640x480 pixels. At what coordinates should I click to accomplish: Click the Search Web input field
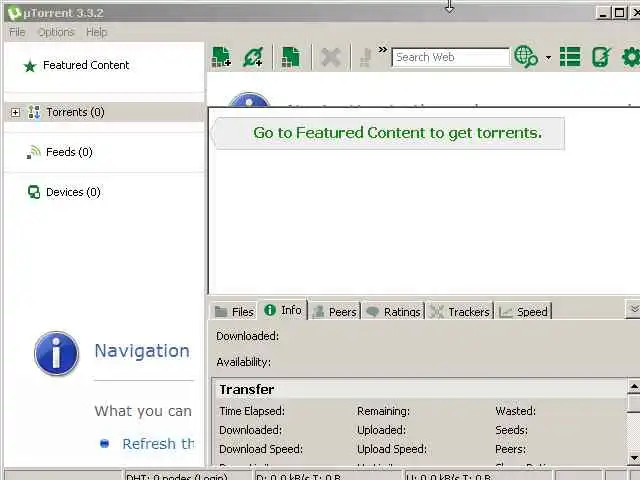[x=451, y=57]
